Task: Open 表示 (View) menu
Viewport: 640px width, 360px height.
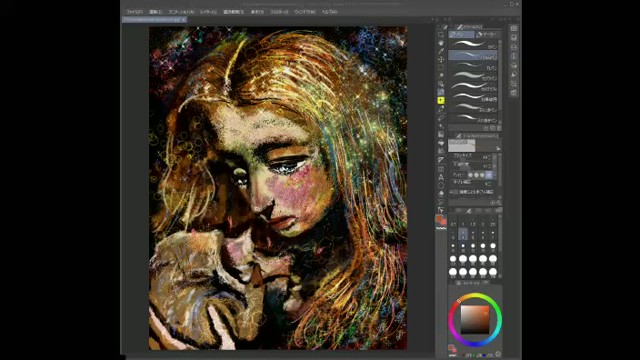Action: pyautogui.click(x=257, y=12)
